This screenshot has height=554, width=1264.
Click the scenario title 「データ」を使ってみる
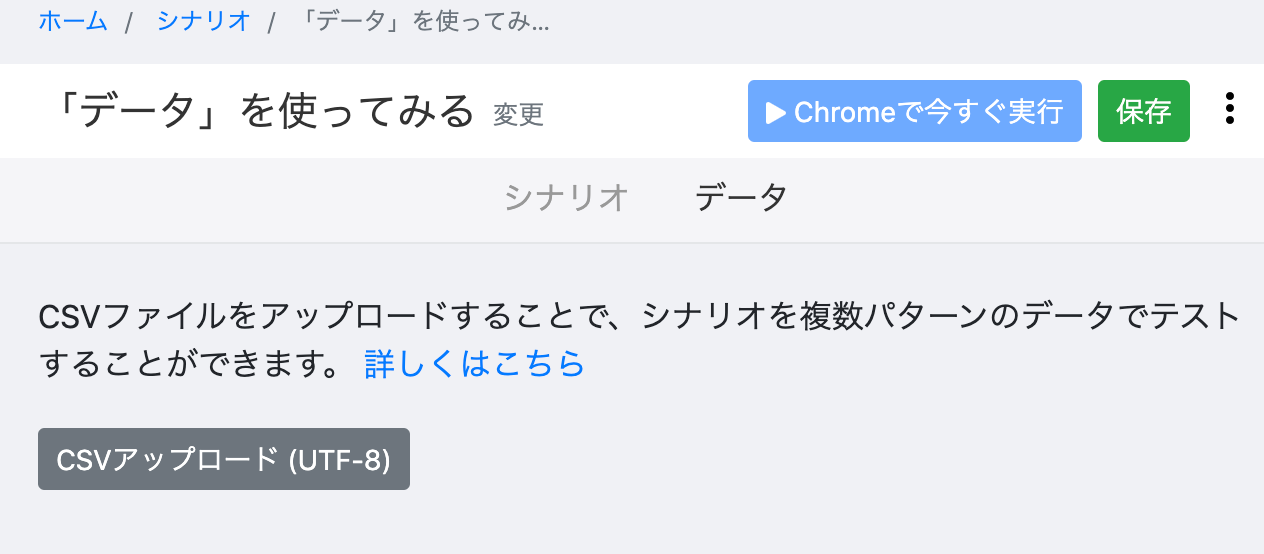point(258,111)
